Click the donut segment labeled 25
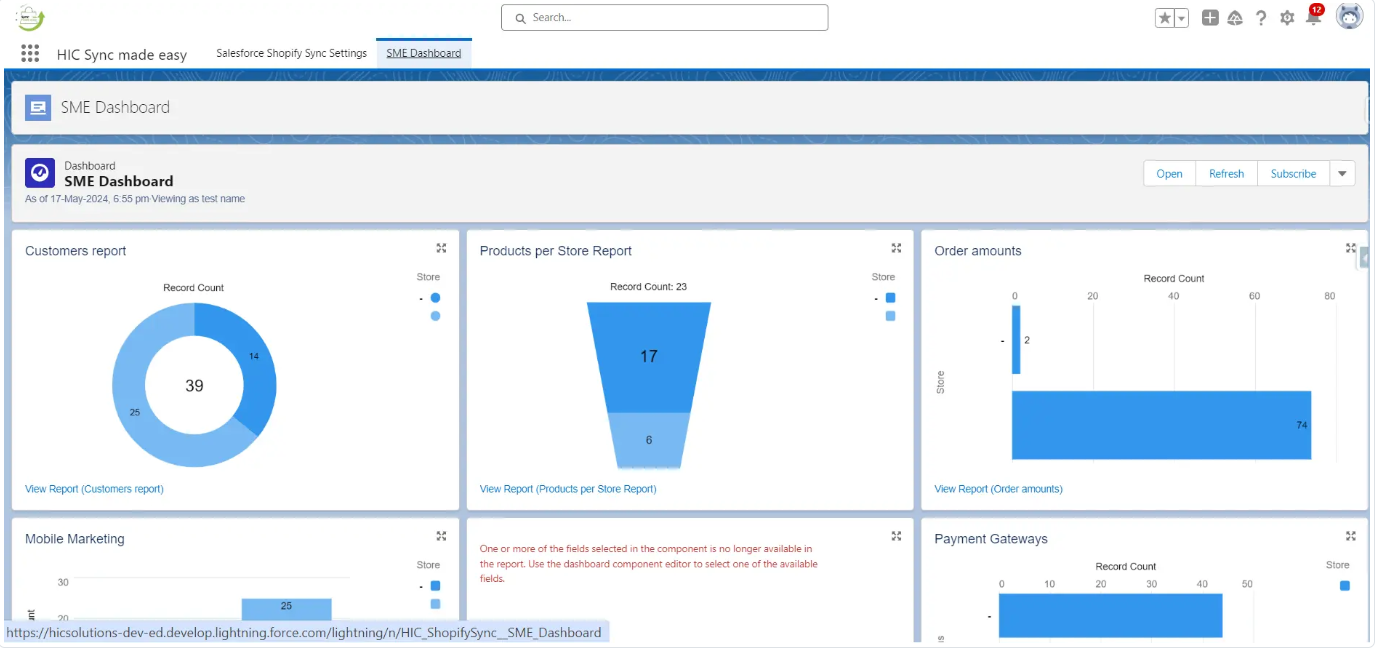Screen dimensions: 1376x654 [x=135, y=411]
